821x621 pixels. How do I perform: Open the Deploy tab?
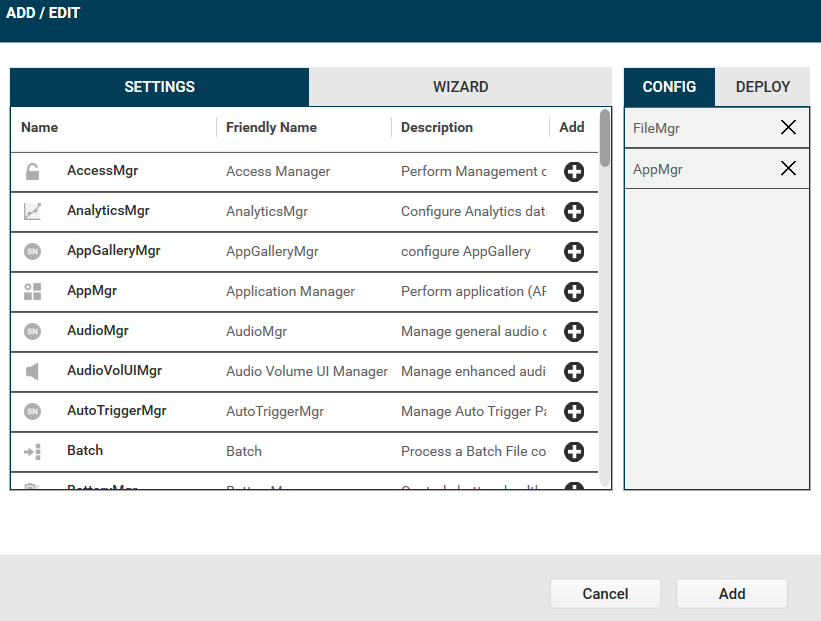(x=762, y=87)
